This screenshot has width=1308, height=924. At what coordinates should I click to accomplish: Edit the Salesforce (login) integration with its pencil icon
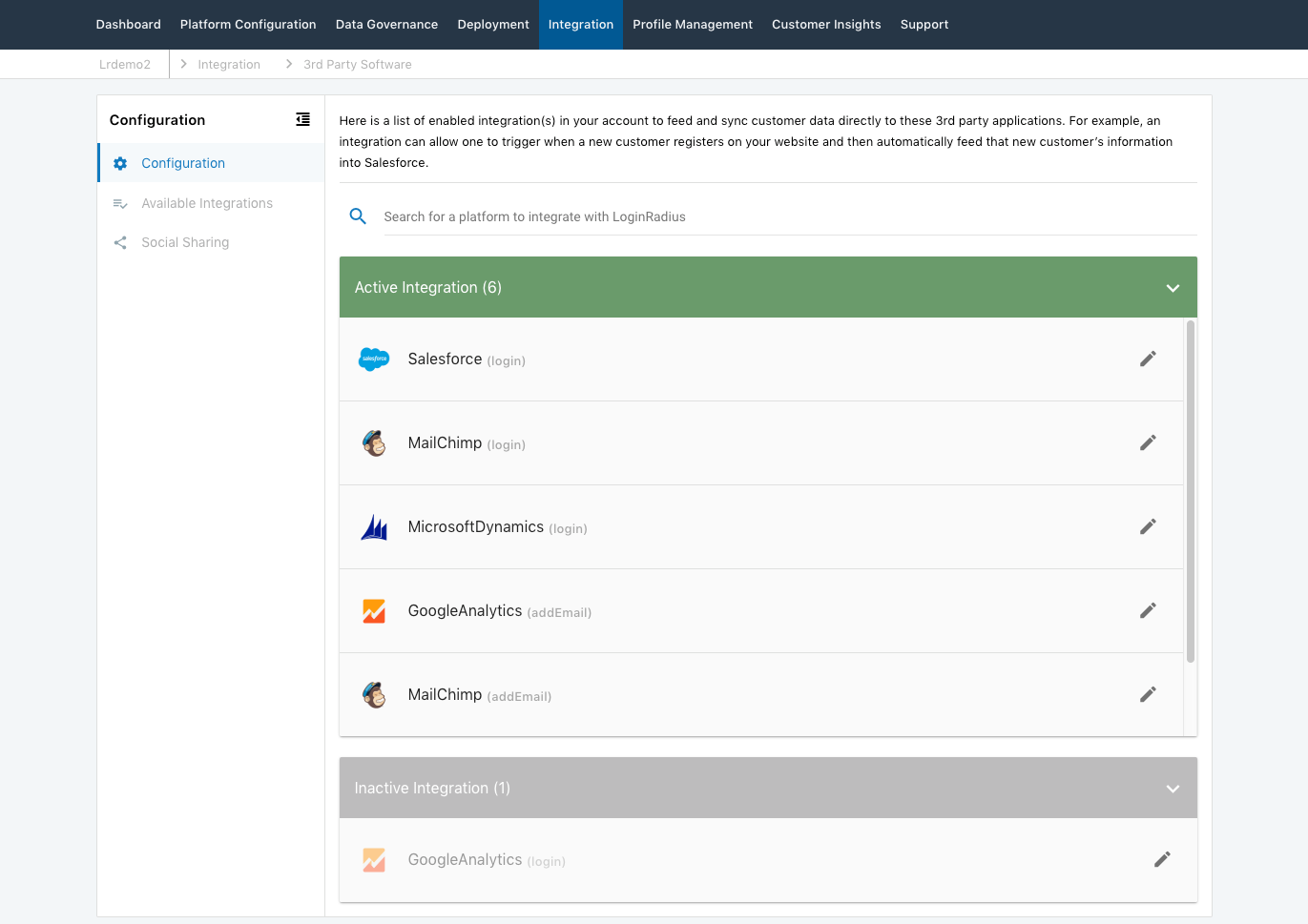click(x=1148, y=359)
